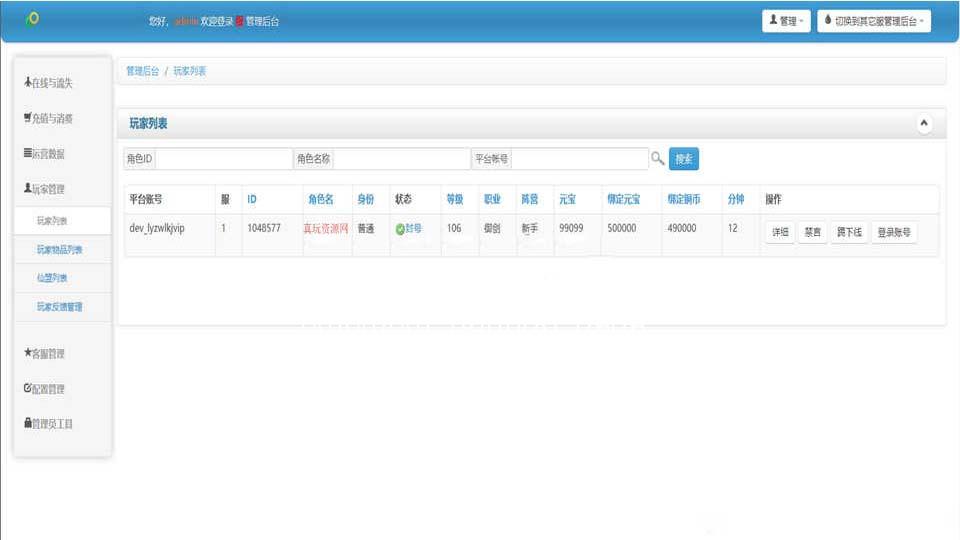
Task: Focus the 角色名称 input field
Action: point(401,159)
